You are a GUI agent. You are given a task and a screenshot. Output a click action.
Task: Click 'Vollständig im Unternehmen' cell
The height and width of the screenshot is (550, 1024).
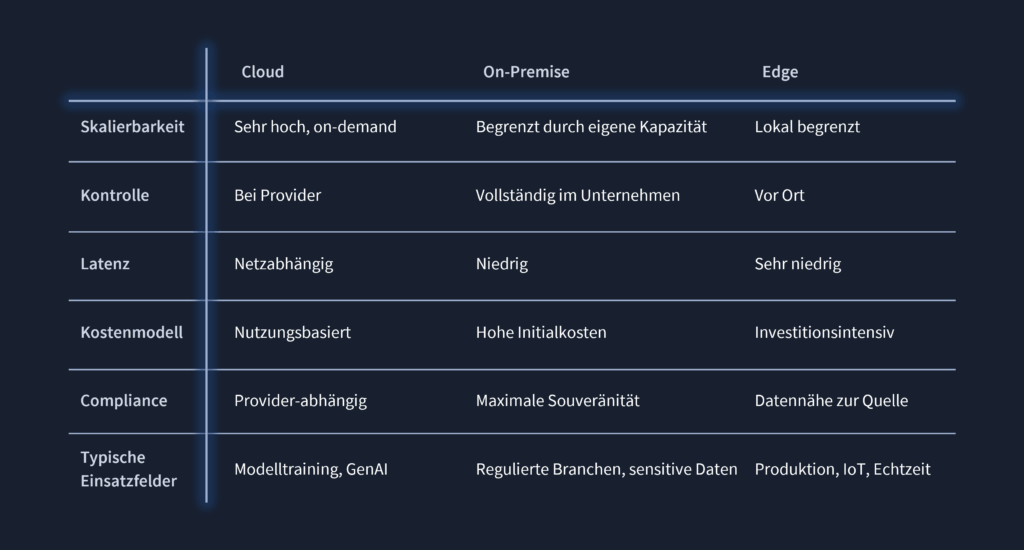577,195
